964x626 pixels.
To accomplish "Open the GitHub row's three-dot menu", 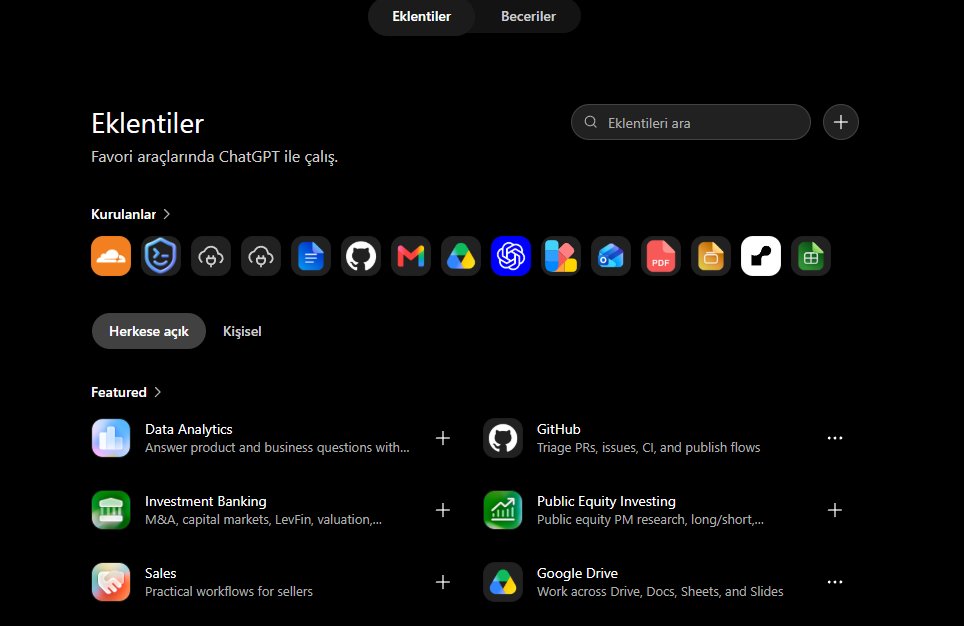I will [834, 438].
